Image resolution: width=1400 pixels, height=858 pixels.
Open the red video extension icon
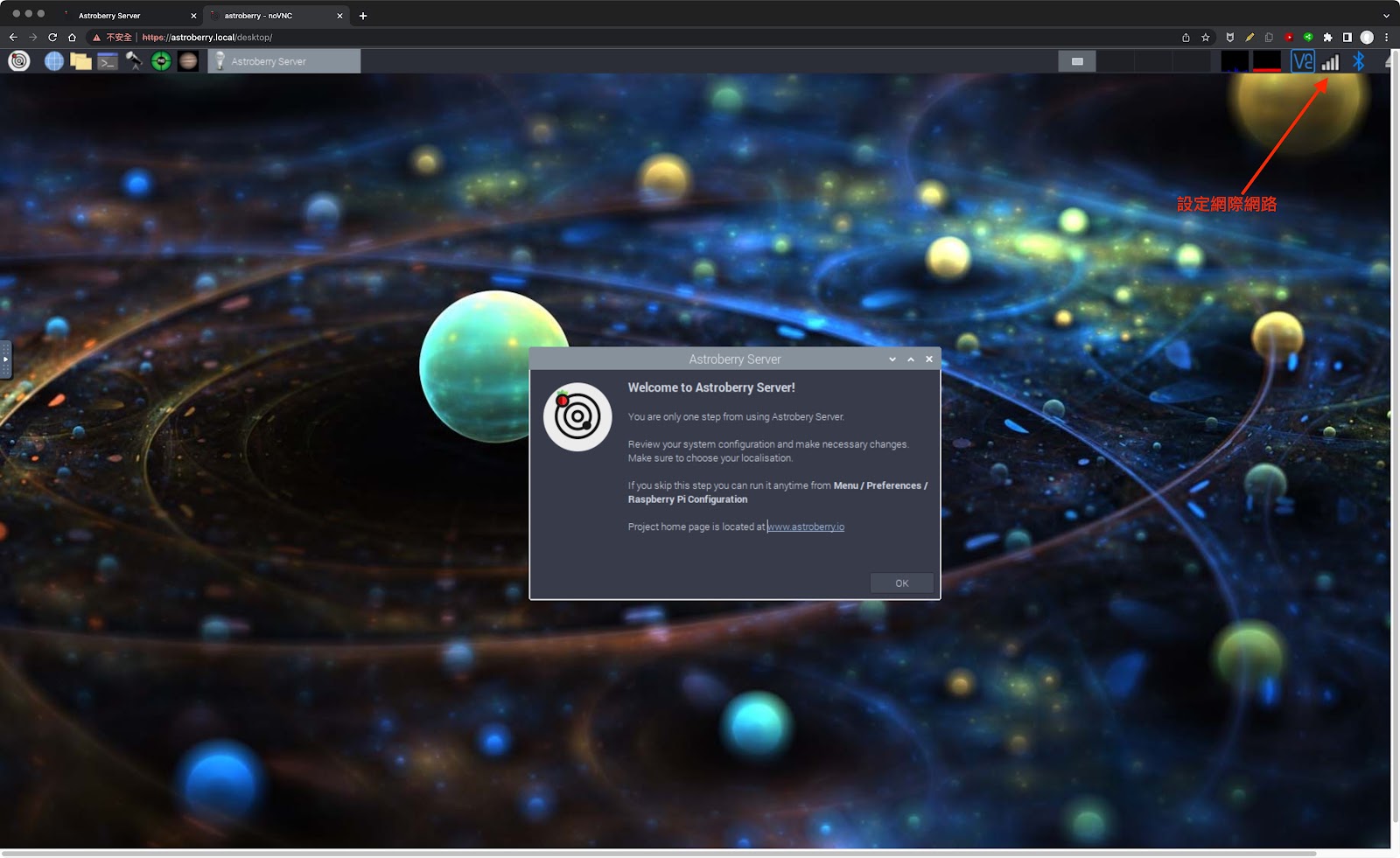coord(1289,38)
